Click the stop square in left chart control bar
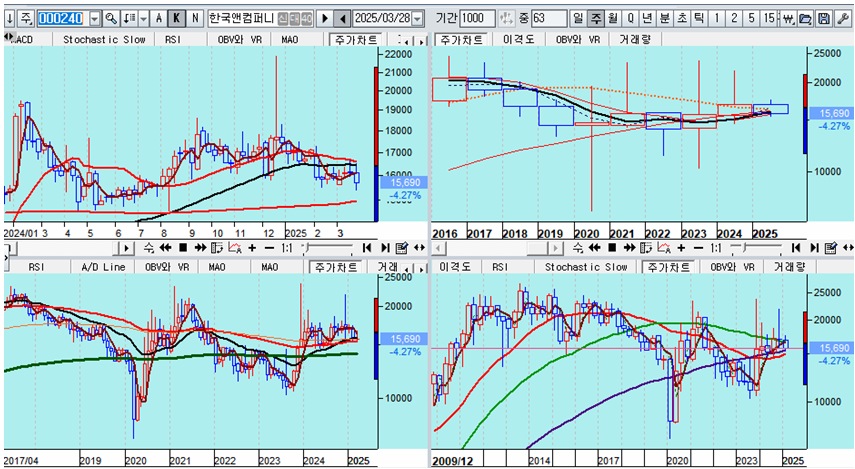855x469 pixels. [x=183, y=248]
